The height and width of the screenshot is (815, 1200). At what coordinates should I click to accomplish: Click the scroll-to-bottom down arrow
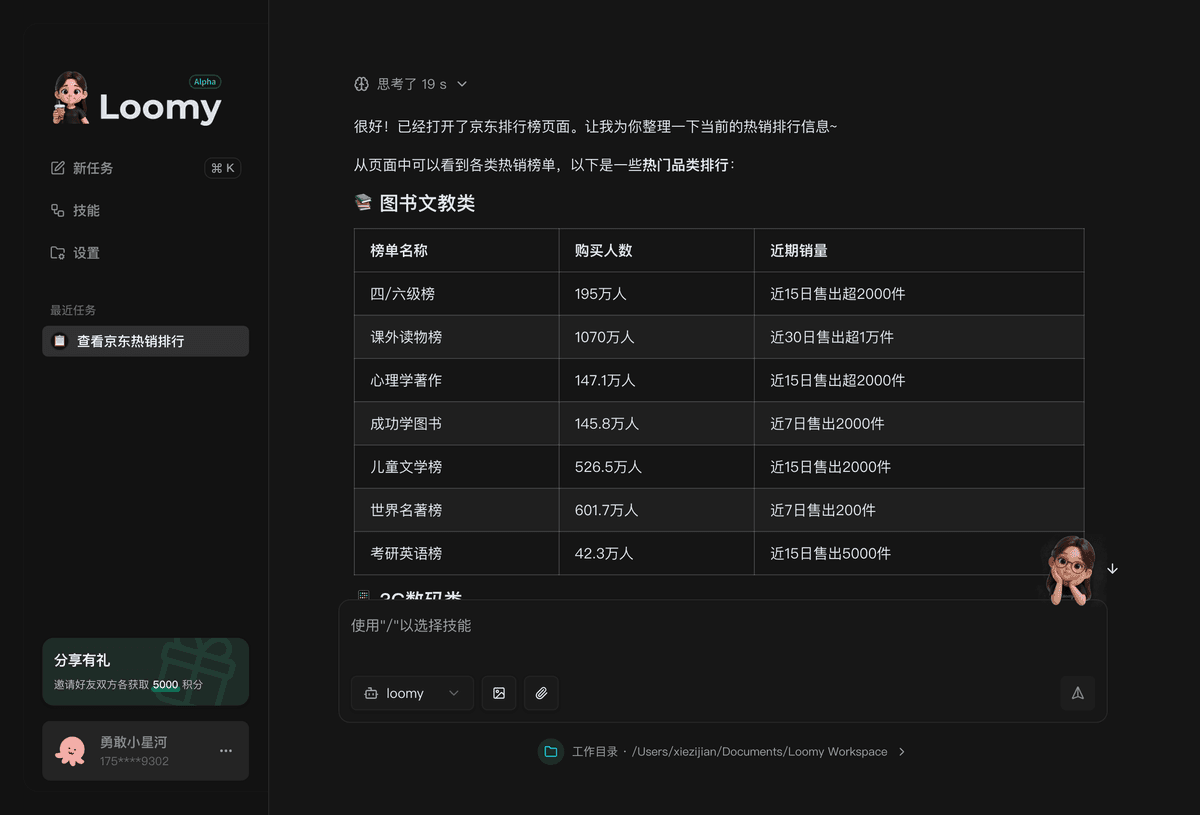(1112, 568)
